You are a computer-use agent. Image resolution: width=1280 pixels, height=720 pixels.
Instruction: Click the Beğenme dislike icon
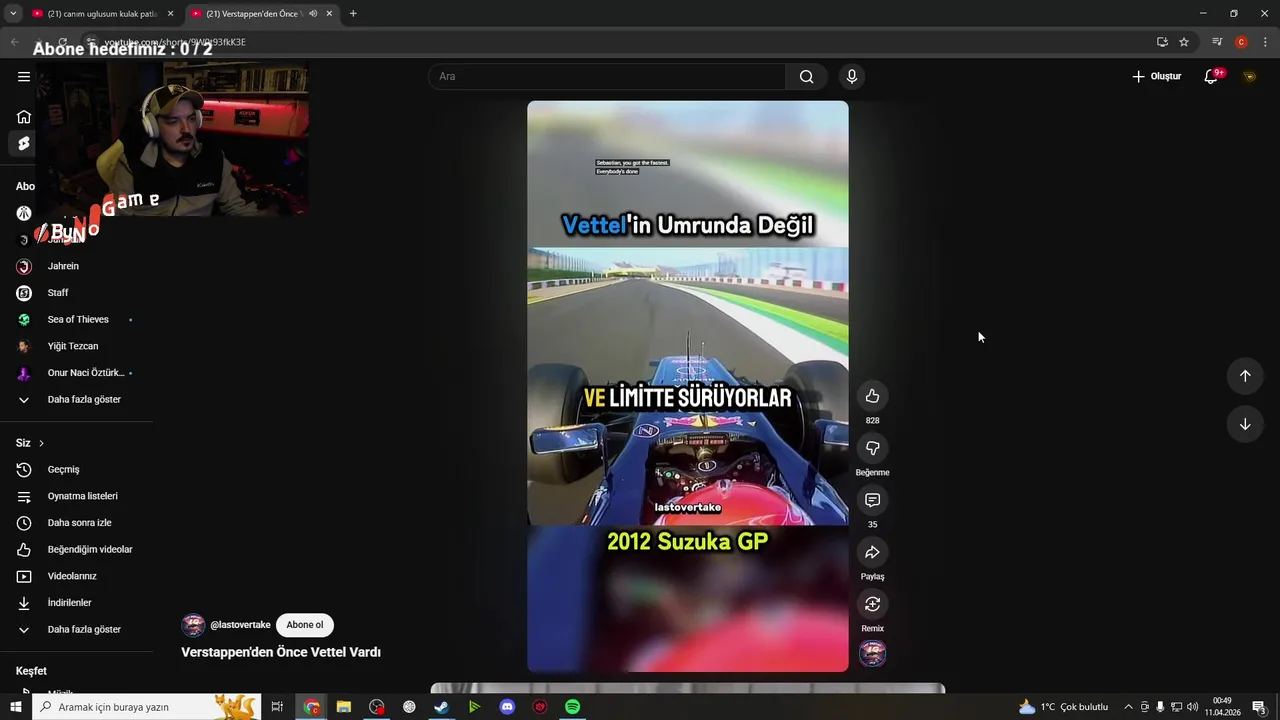pos(872,448)
